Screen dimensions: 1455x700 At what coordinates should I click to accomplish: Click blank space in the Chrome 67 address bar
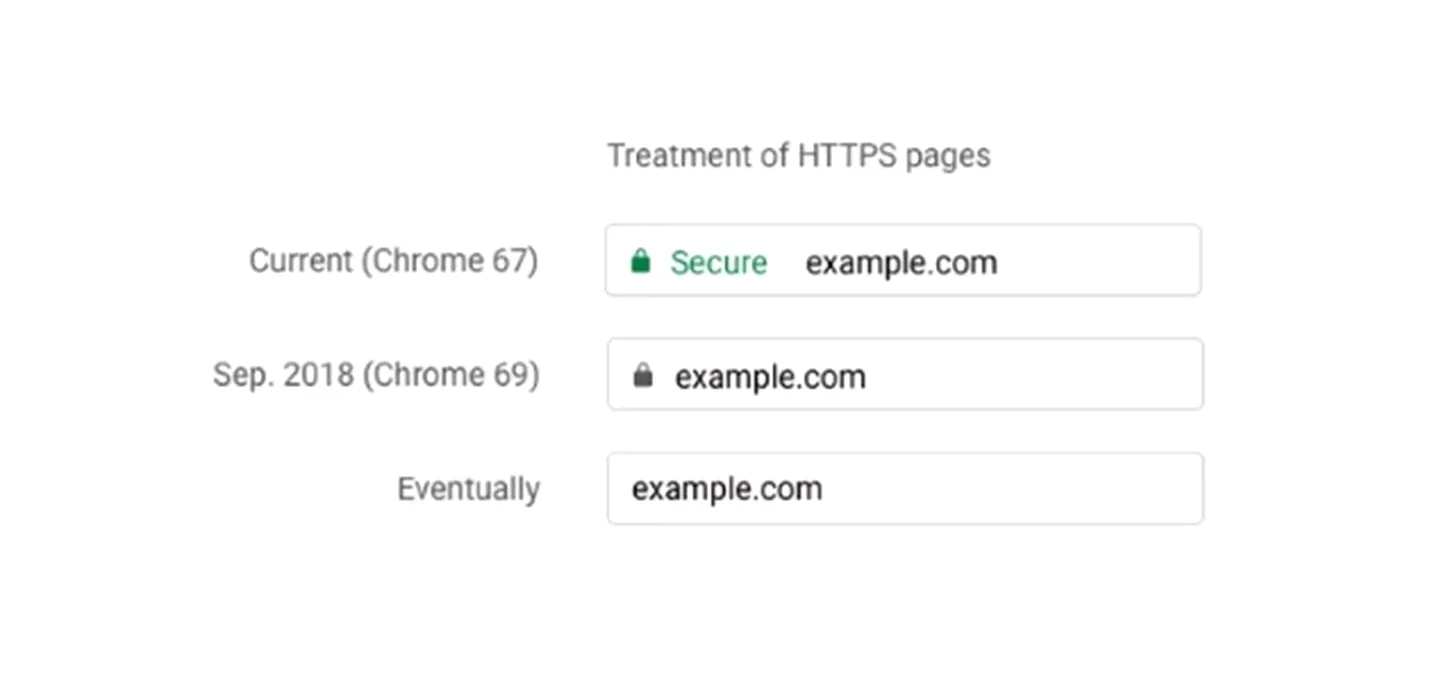[x=1098, y=261]
